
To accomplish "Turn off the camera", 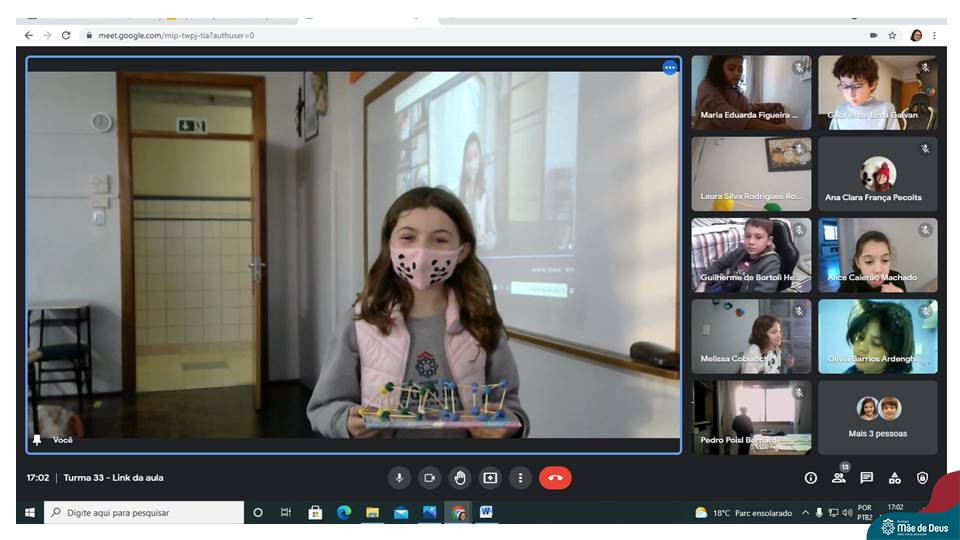I will tap(429, 478).
